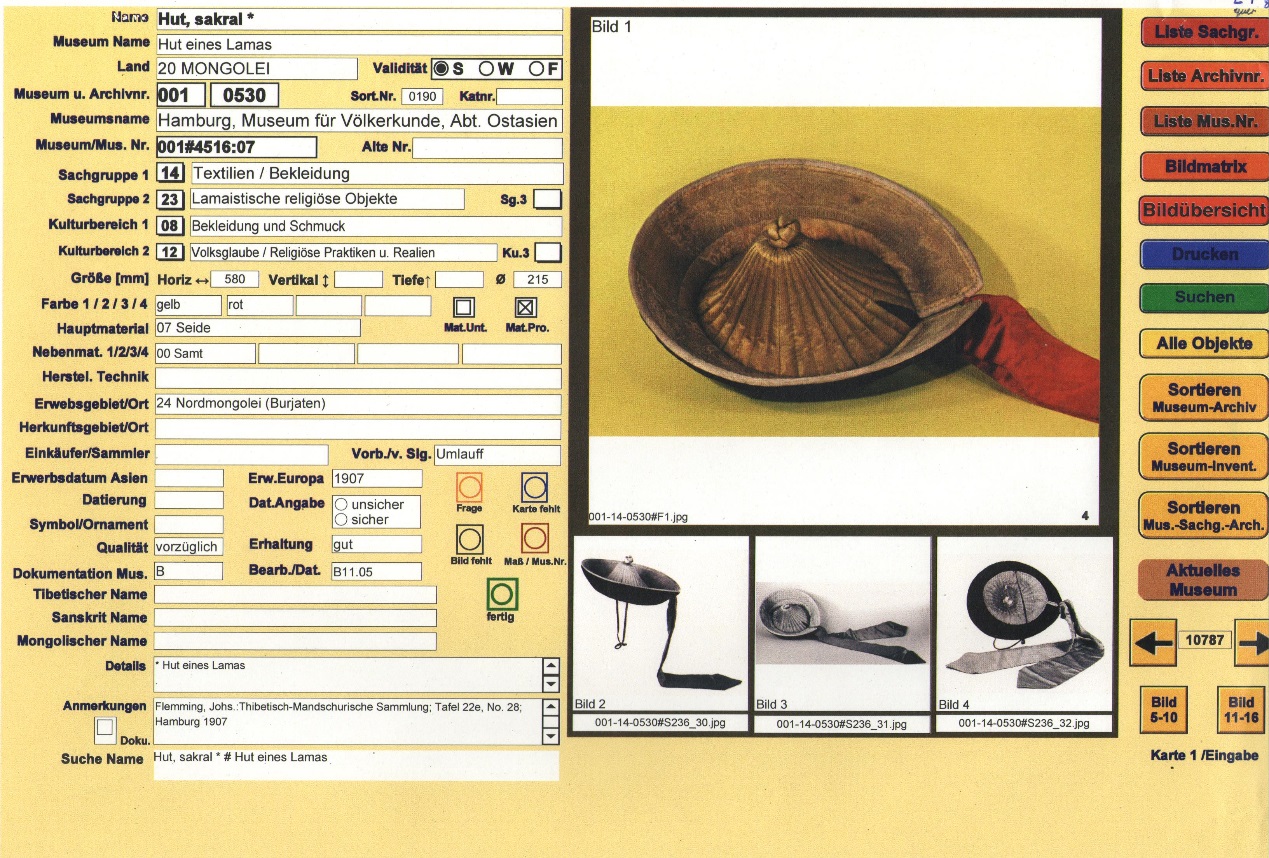This screenshot has width=1269, height=858.
Task: Click the red Maß / Mus.Nr. icon
Action: coord(535,540)
